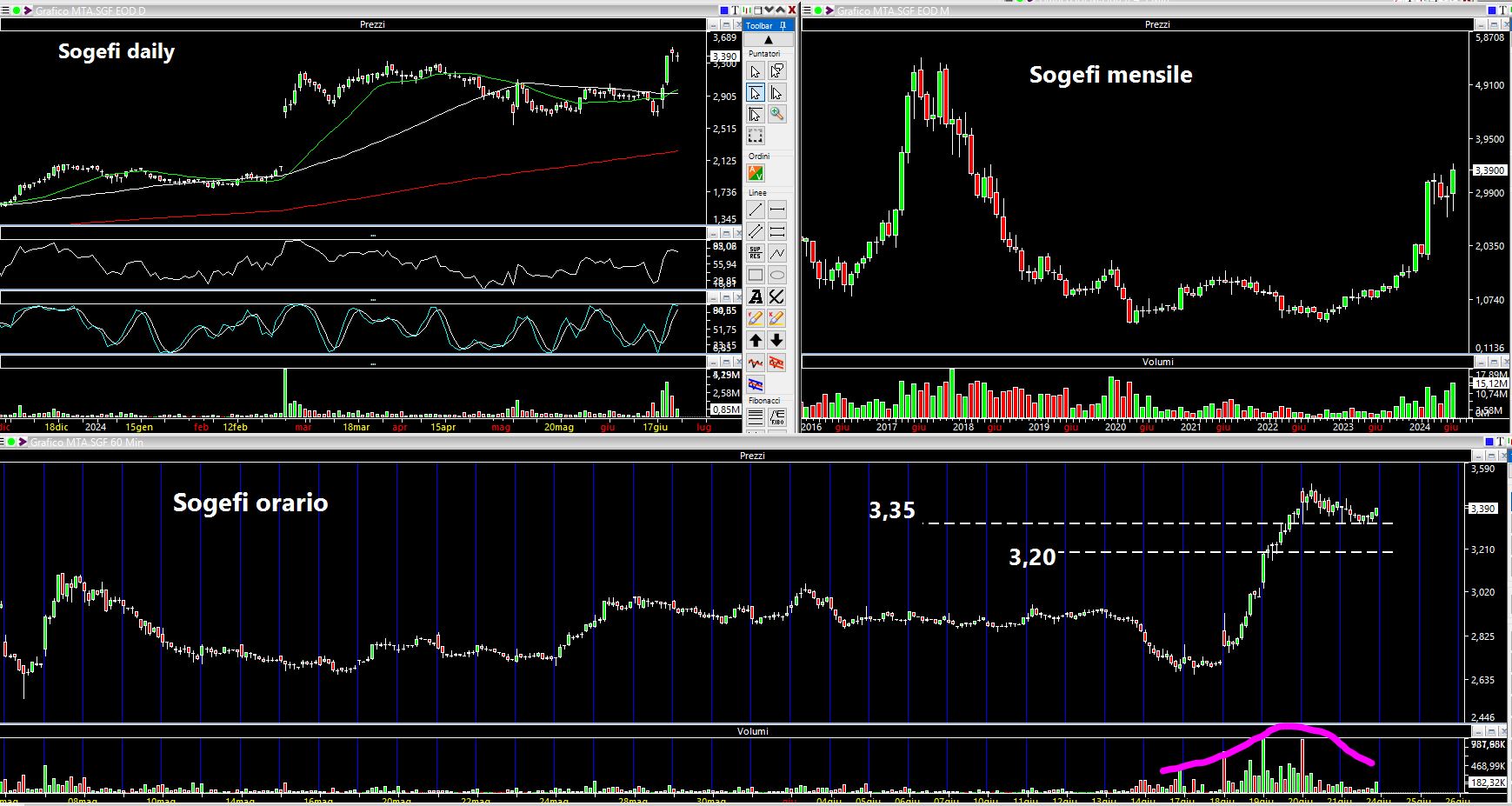Viewport: 1512px width, 806px height.
Task: Select the FIBO retracement tool
Action: tap(776, 416)
